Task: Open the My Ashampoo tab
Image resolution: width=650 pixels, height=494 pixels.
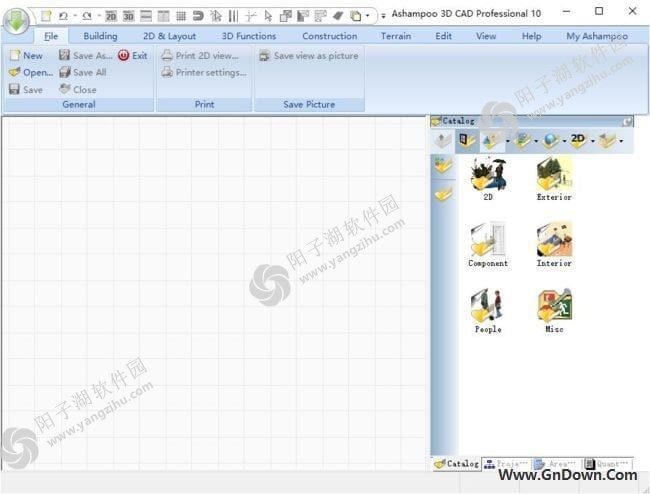Action: (597, 36)
